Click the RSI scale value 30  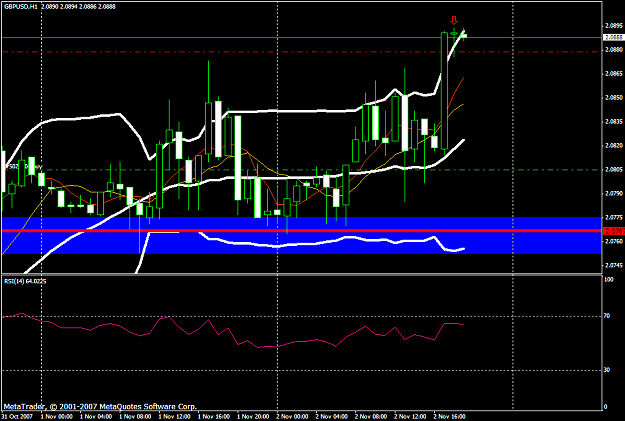[x=607, y=370]
